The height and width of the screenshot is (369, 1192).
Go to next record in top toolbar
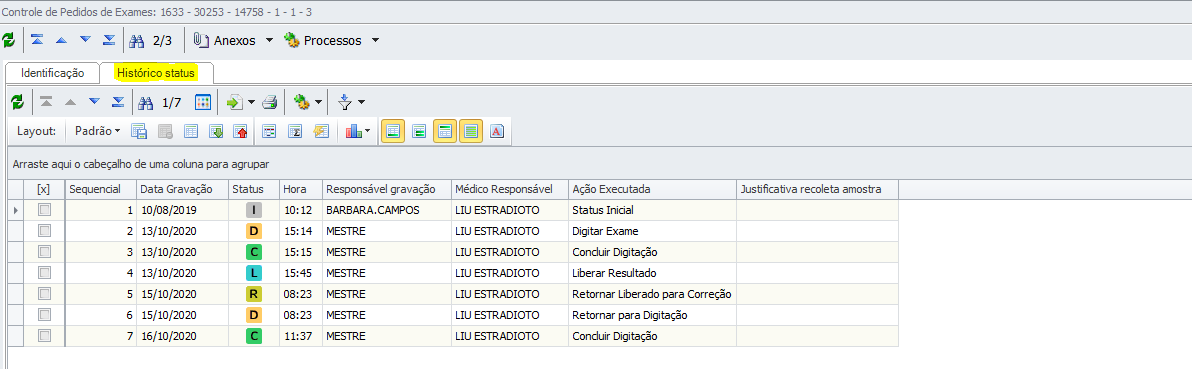coord(85,40)
